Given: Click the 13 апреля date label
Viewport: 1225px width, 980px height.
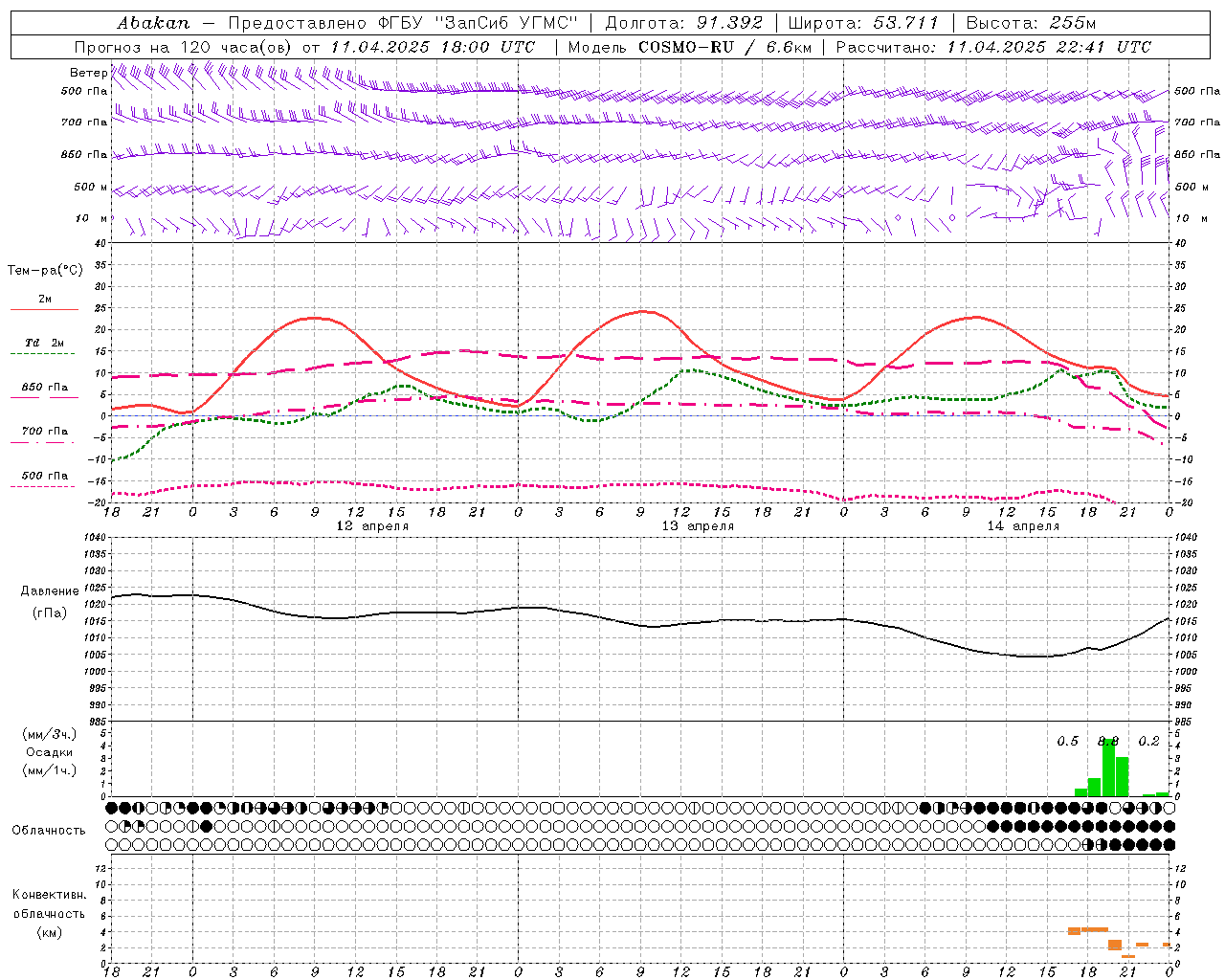Looking at the screenshot, I should (698, 526).
